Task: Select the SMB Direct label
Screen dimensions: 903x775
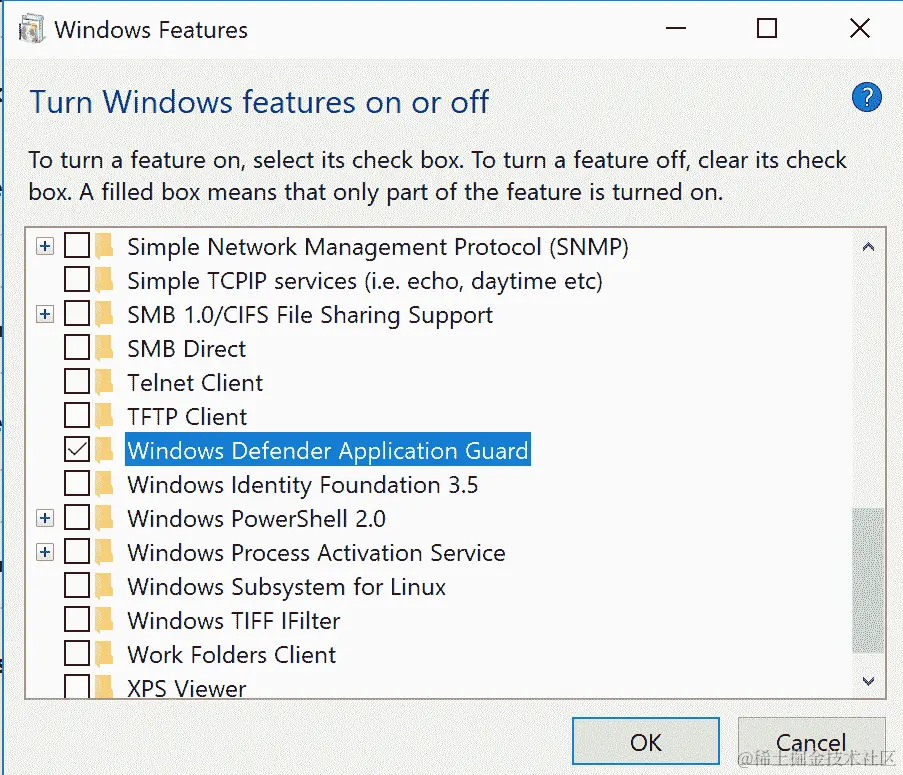Action: pyautogui.click(x=186, y=349)
